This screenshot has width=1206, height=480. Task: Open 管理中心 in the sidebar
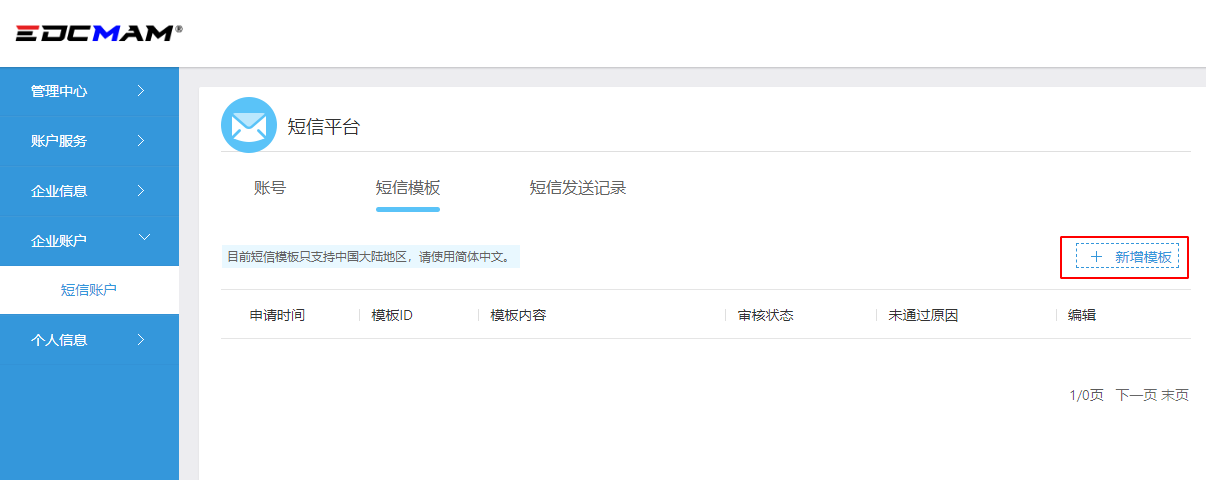tap(59, 91)
